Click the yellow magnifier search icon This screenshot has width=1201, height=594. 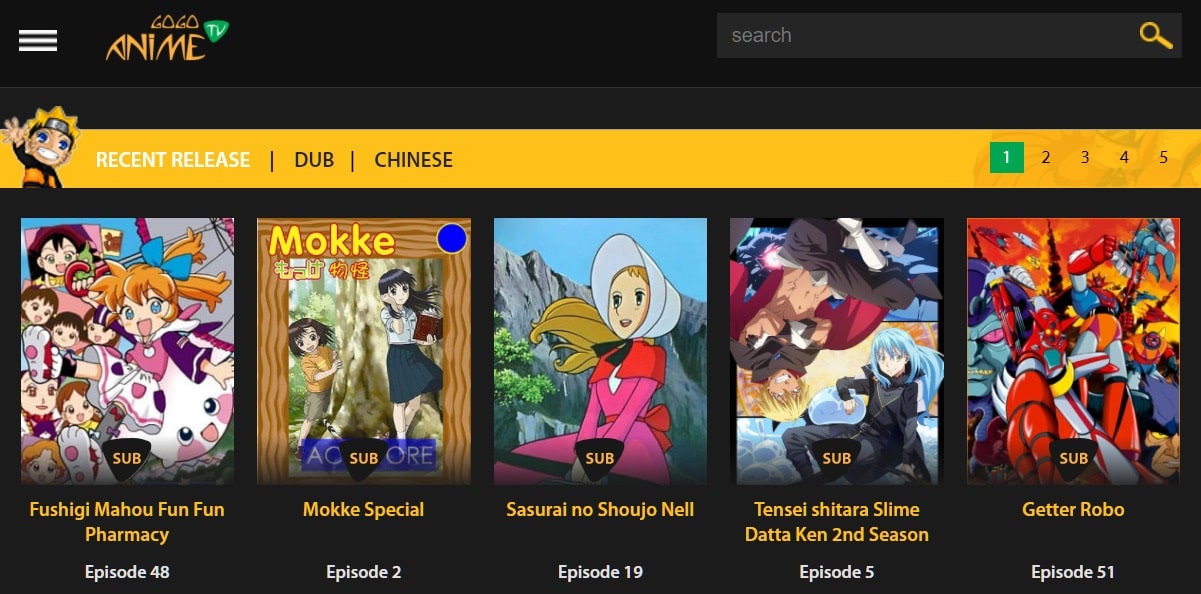pyautogui.click(x=1155, y=35)
